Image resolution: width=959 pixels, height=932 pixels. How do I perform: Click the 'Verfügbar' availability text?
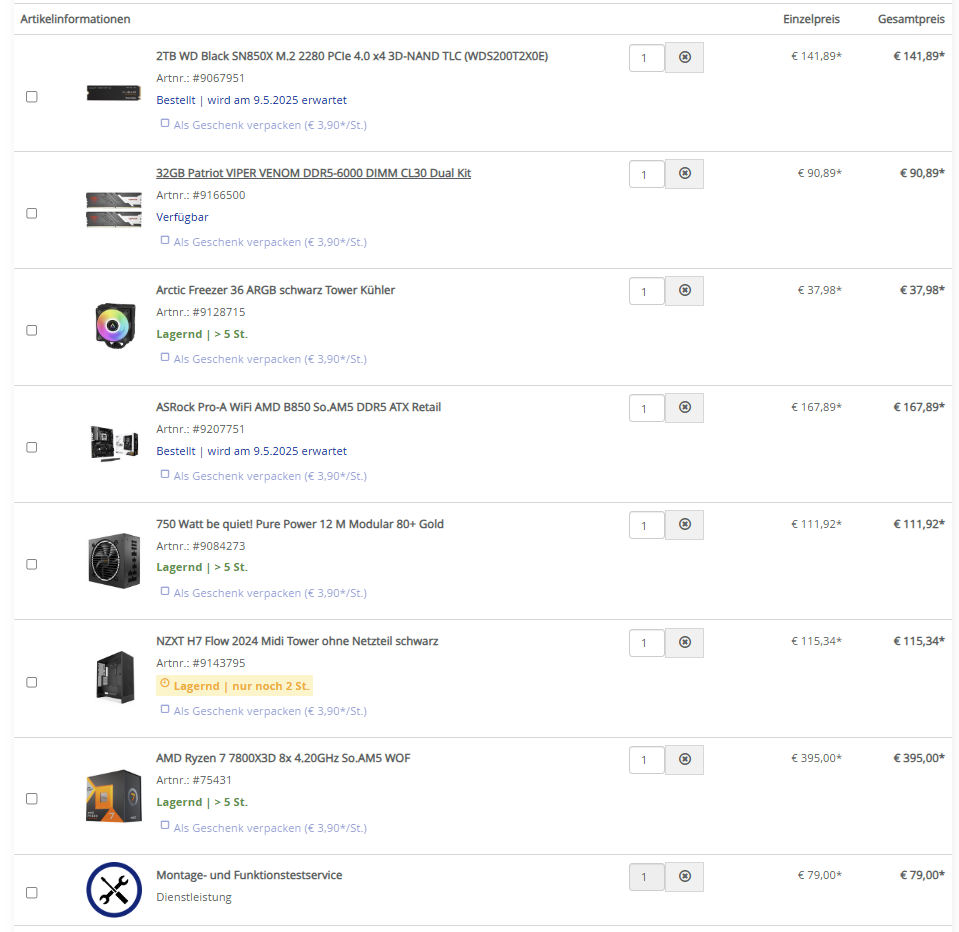pos(182,217)
